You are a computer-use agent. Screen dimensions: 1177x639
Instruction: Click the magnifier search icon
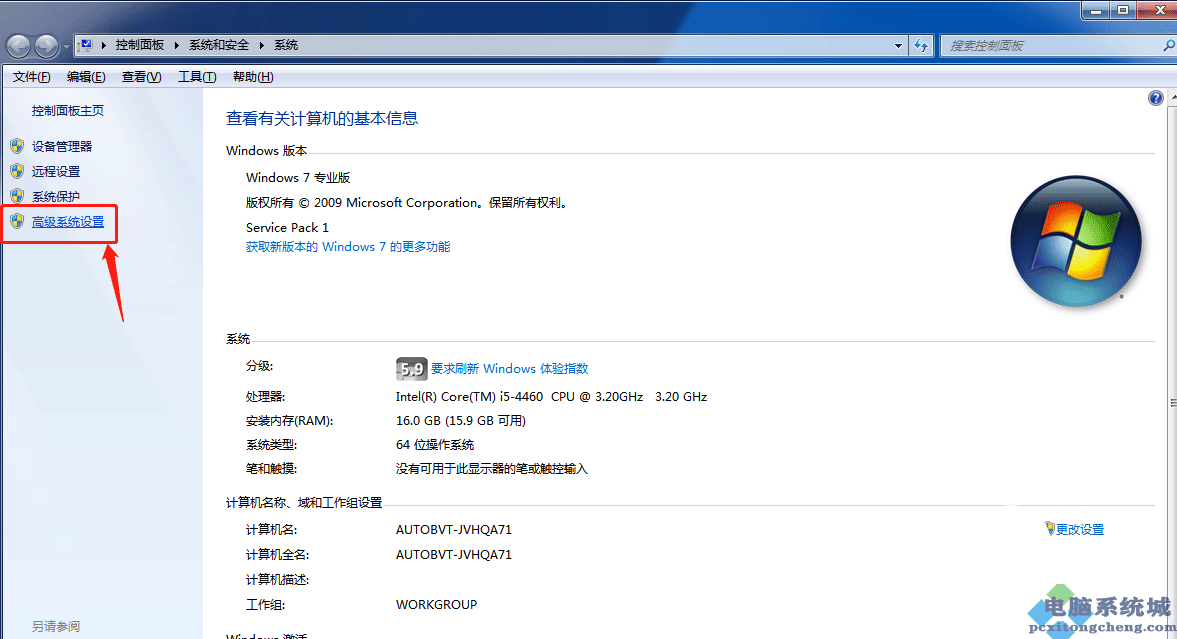(x=1169, y=46)
